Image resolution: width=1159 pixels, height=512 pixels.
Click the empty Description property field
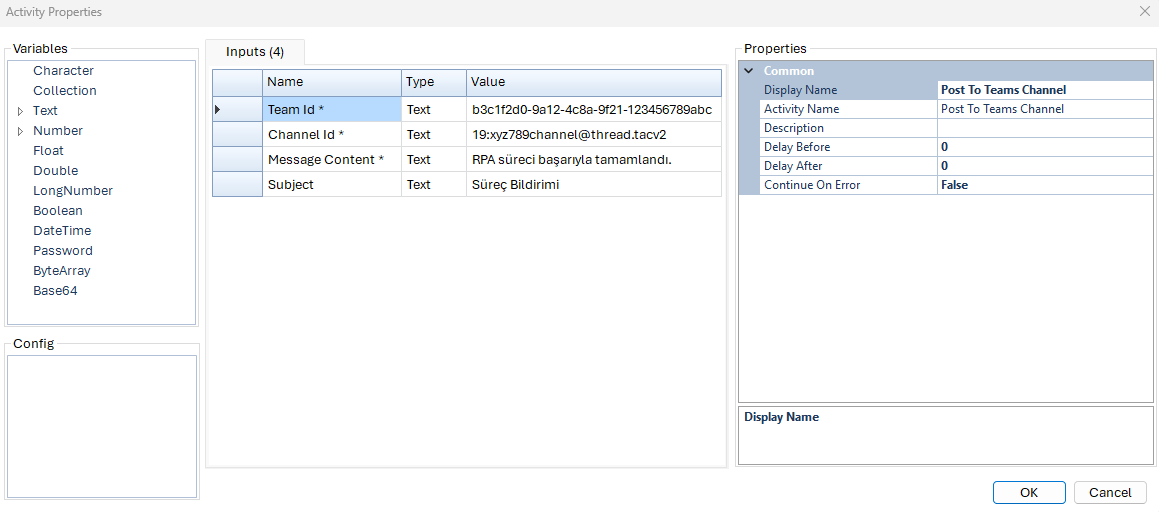pos(1044,128)
